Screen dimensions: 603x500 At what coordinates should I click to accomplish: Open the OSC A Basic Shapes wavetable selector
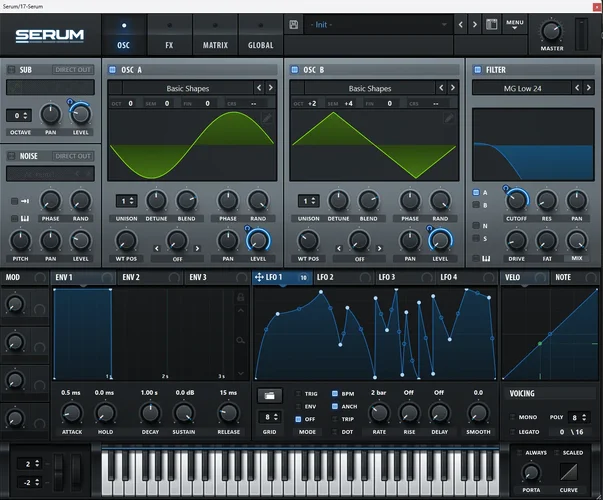(x=180, y=88)
